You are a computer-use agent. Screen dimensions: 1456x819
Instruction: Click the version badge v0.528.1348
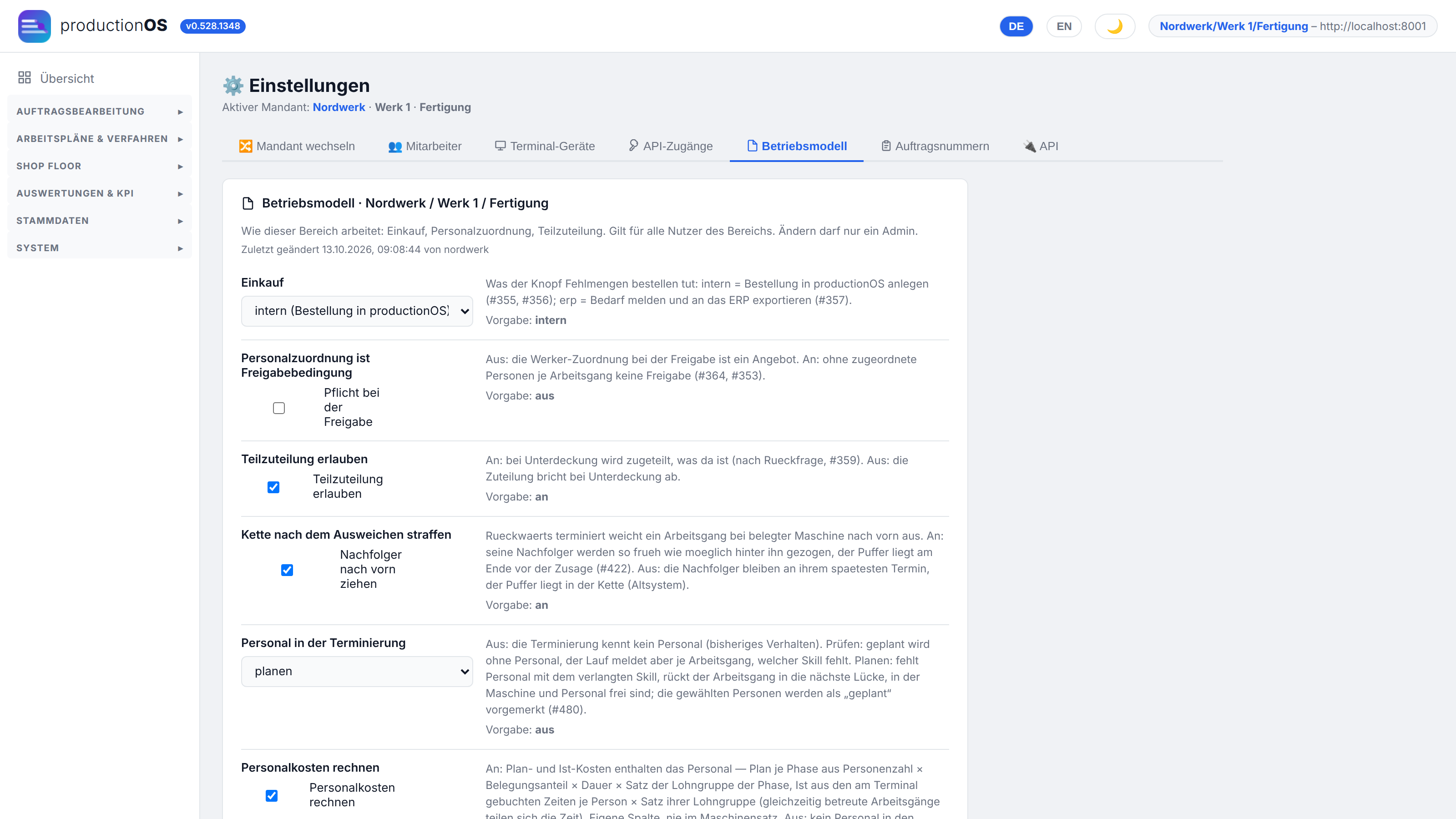pos(212,26)
